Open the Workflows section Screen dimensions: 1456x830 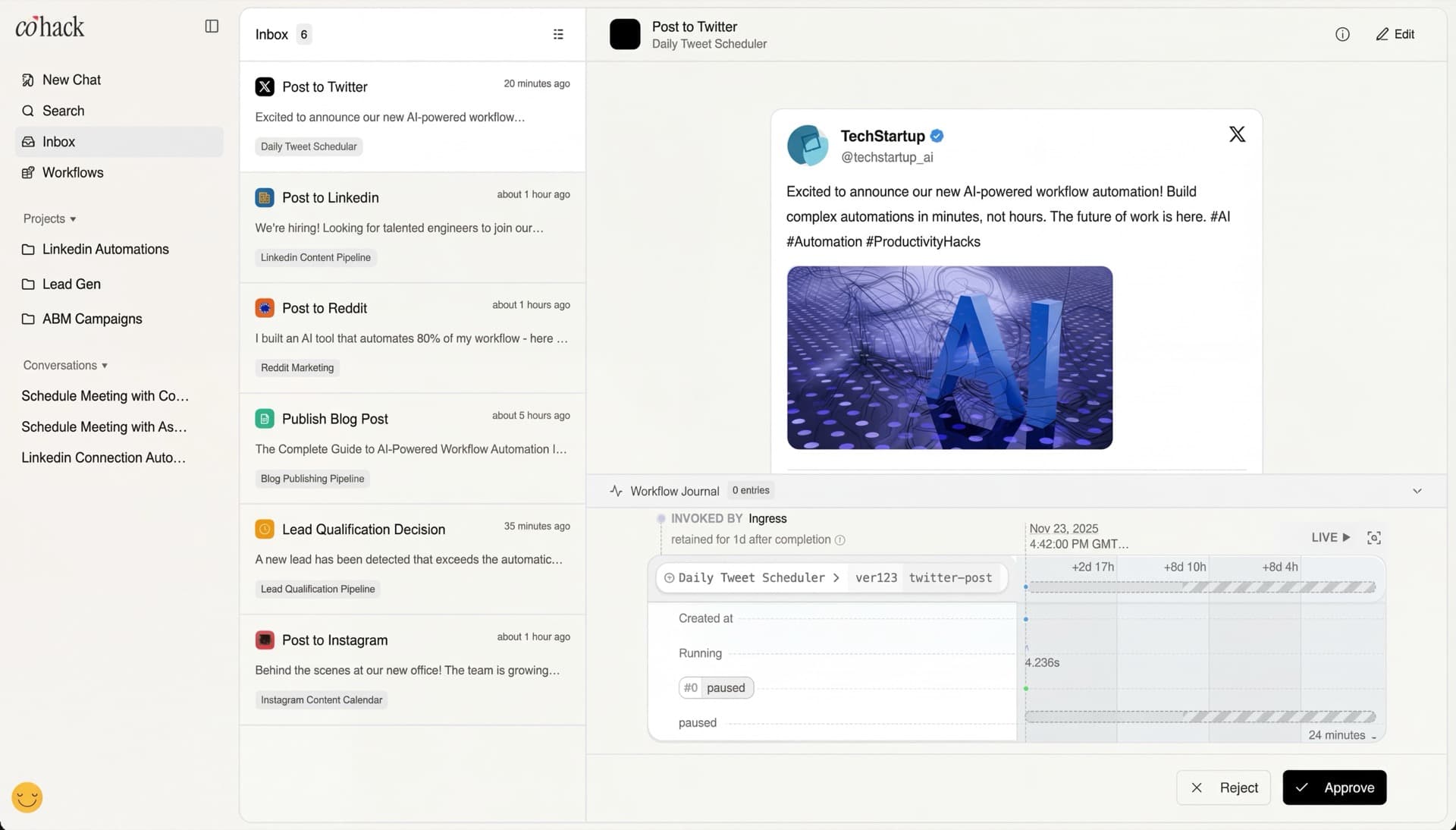click(x=73, y=172)
